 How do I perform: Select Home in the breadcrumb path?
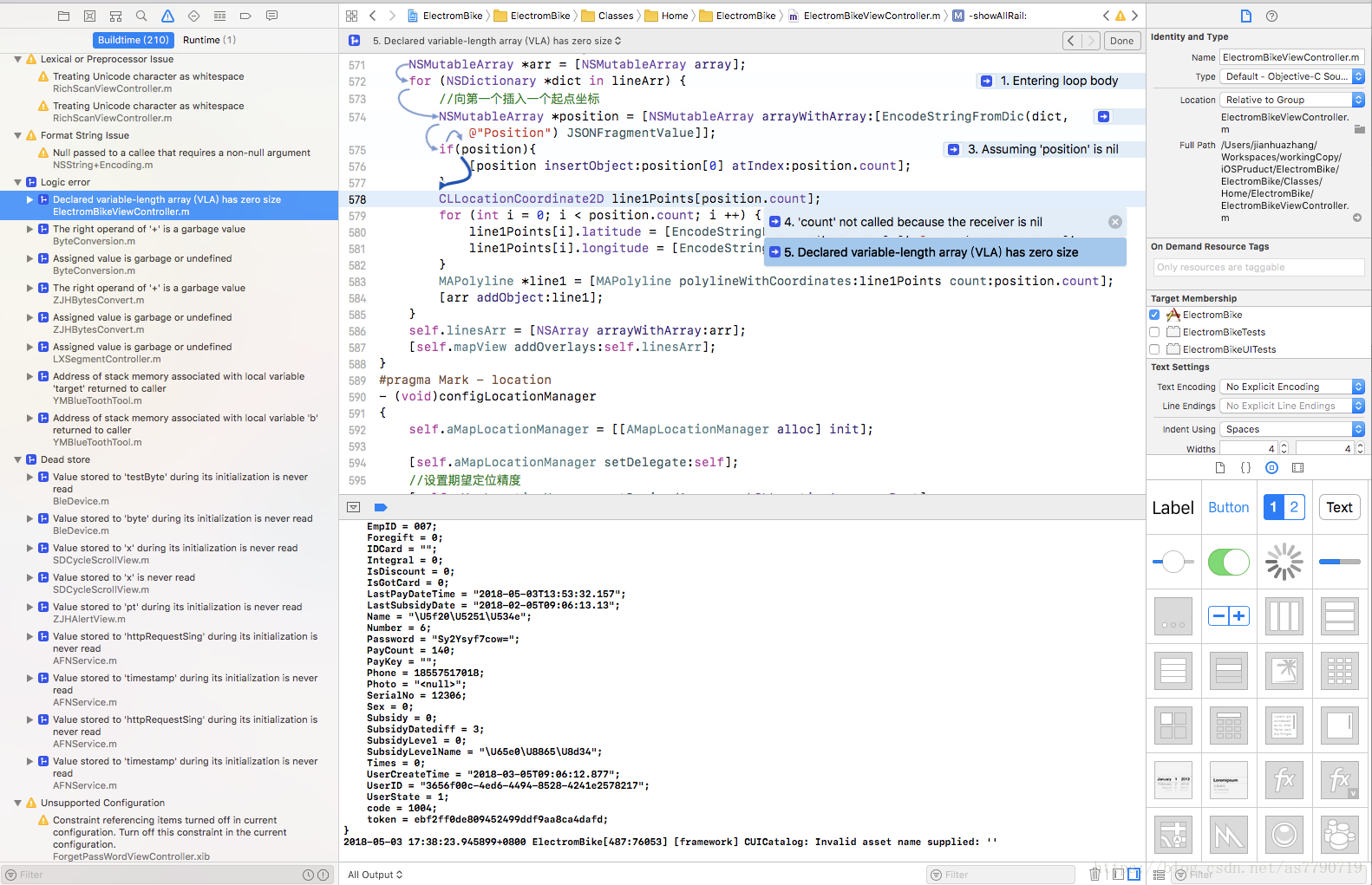667,16
